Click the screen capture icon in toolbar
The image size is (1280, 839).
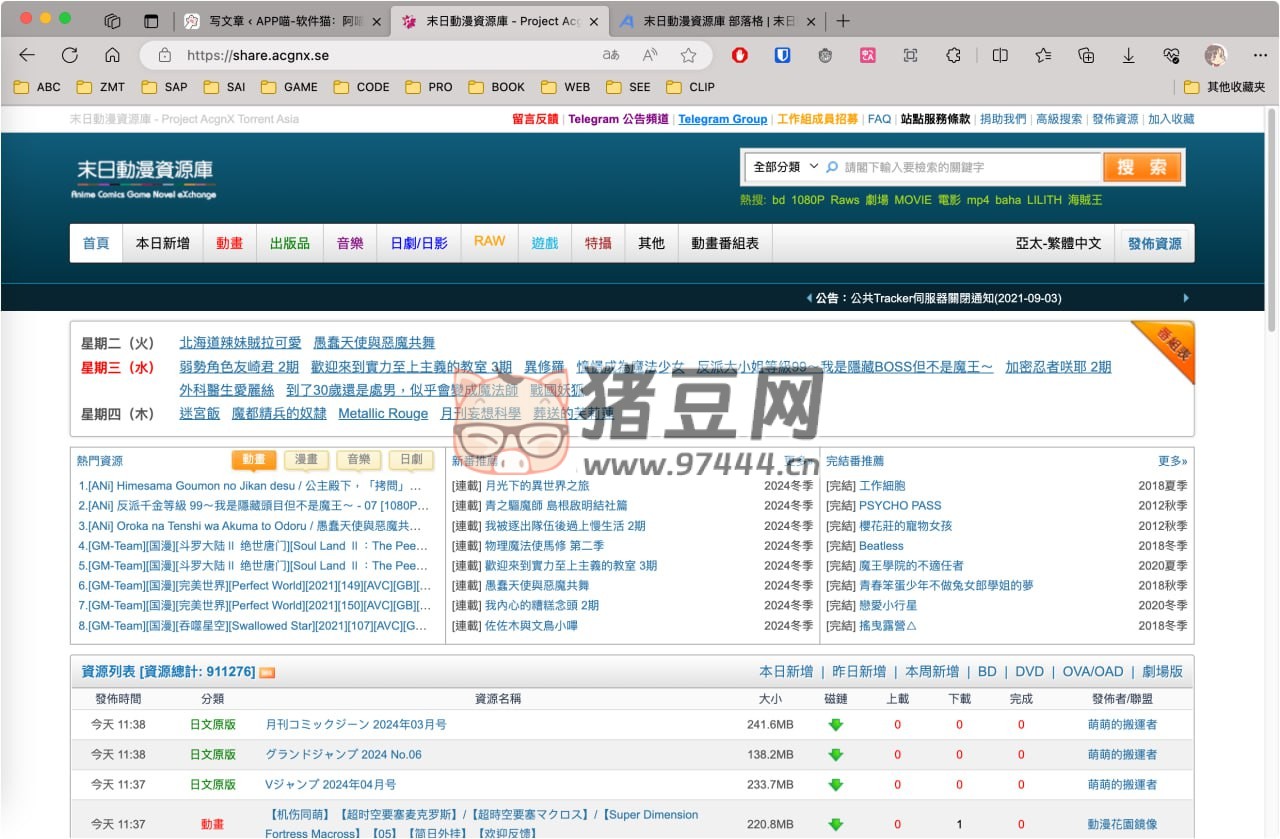pos(910,57)
